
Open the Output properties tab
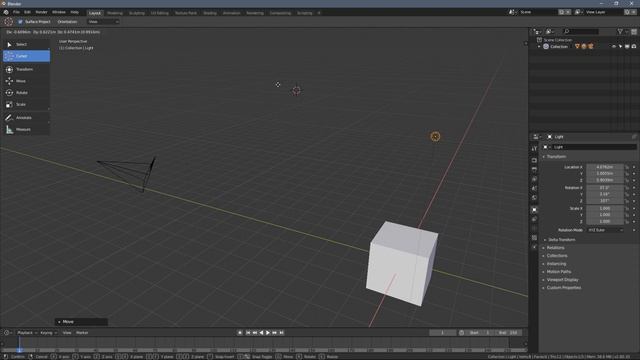pyautogui.click(x=534, y=170)
